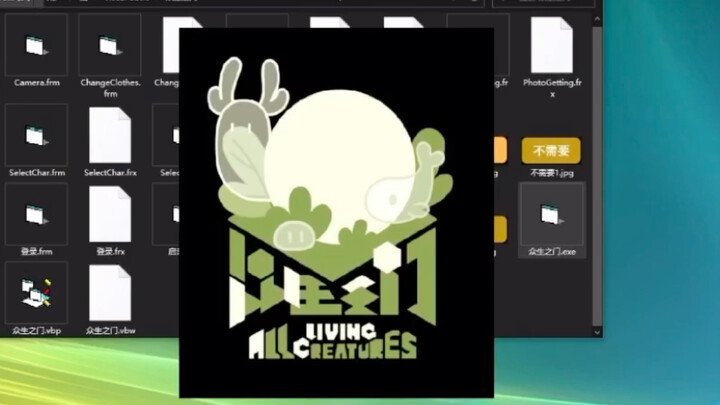This screenshot has width=720, height=405.
Task: Select the 众生之门.vbp project file icon
Action: point(36,293)
